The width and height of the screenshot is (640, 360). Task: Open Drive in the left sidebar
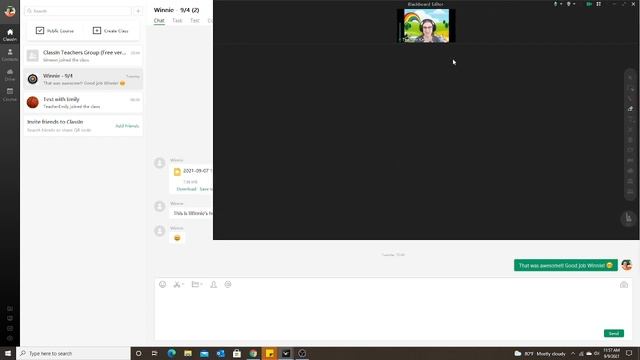[10, 75]
